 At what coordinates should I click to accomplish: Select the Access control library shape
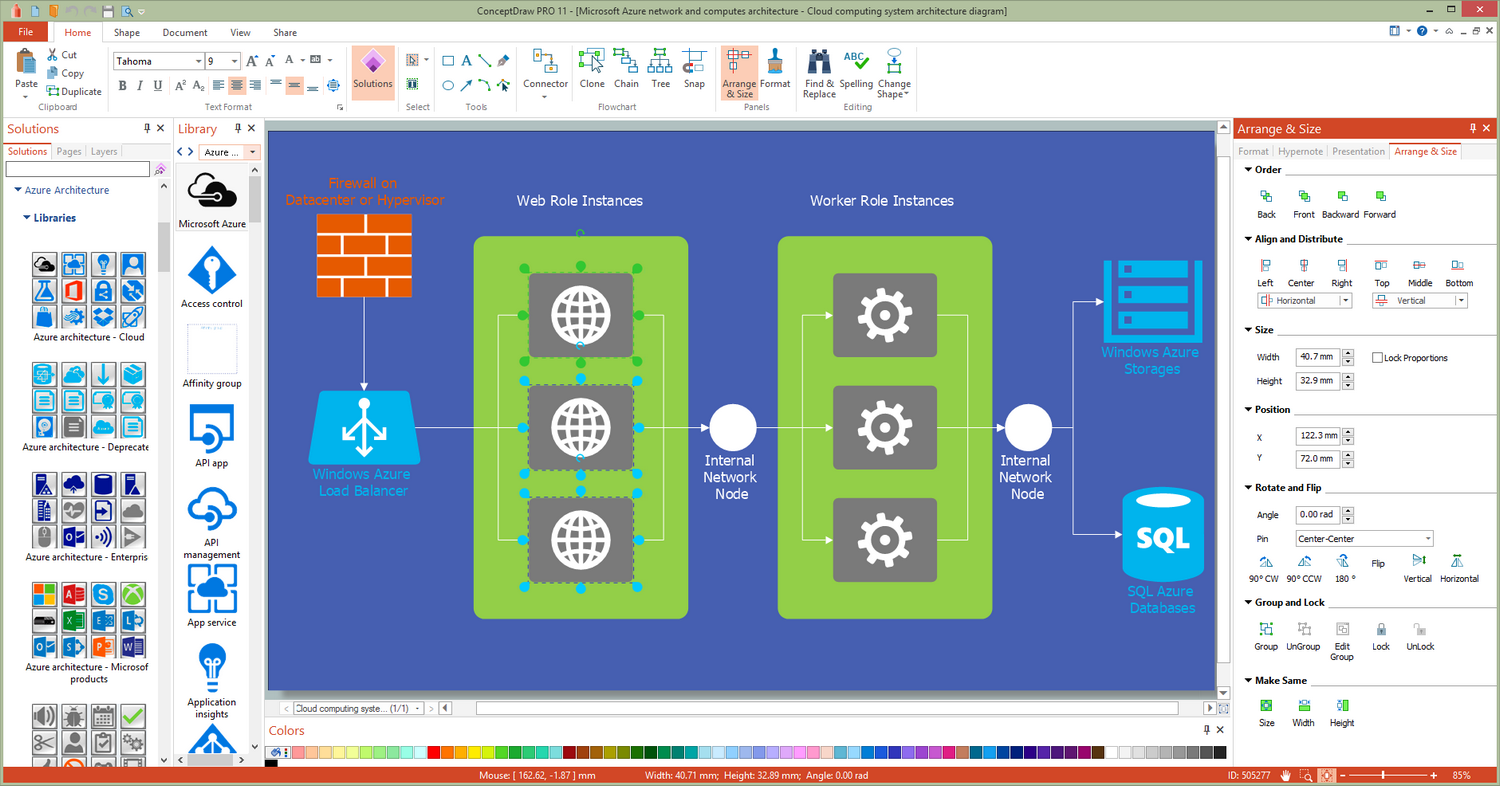[x=212, y=277]
